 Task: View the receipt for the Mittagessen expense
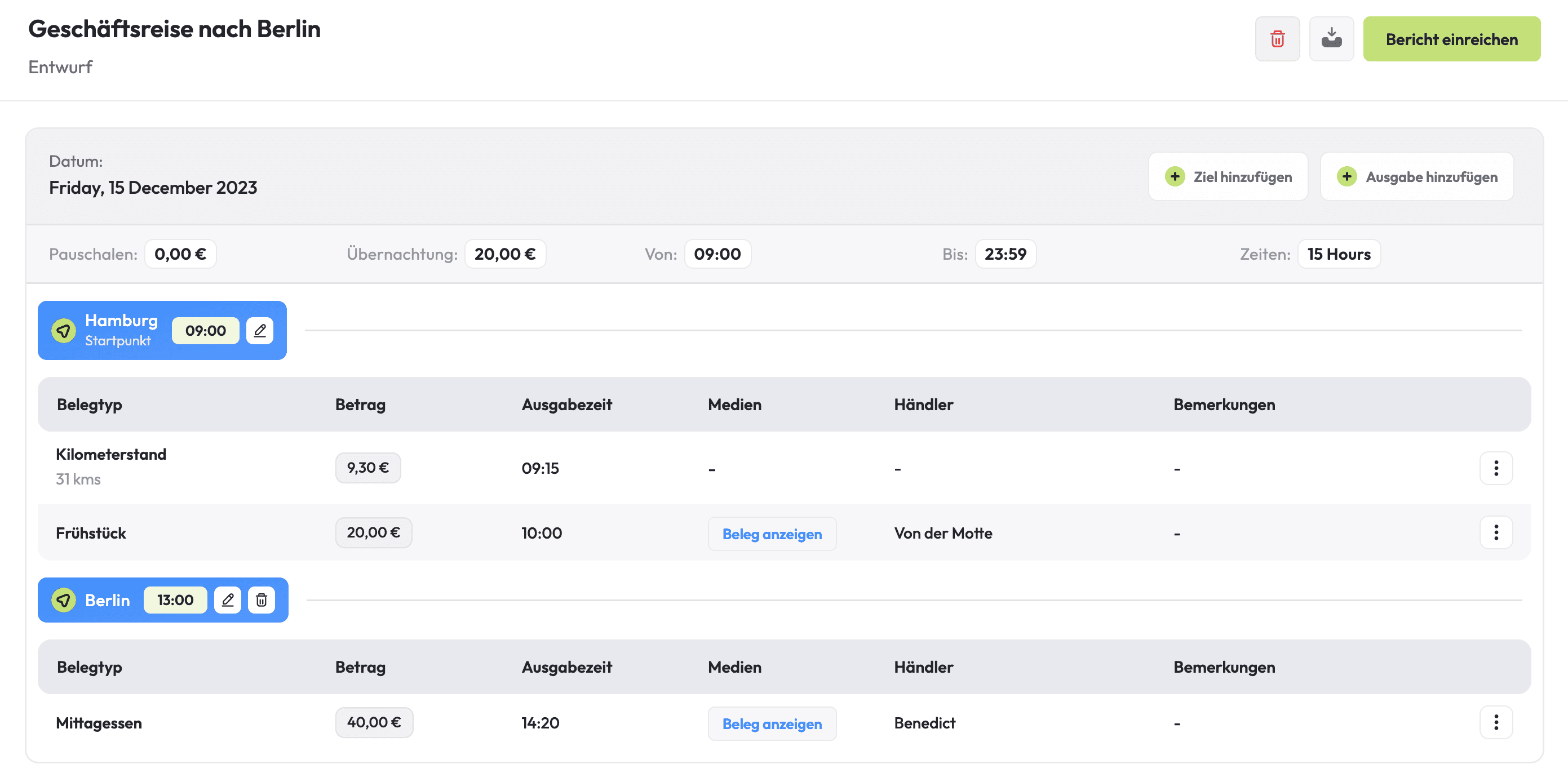[771, 723]
